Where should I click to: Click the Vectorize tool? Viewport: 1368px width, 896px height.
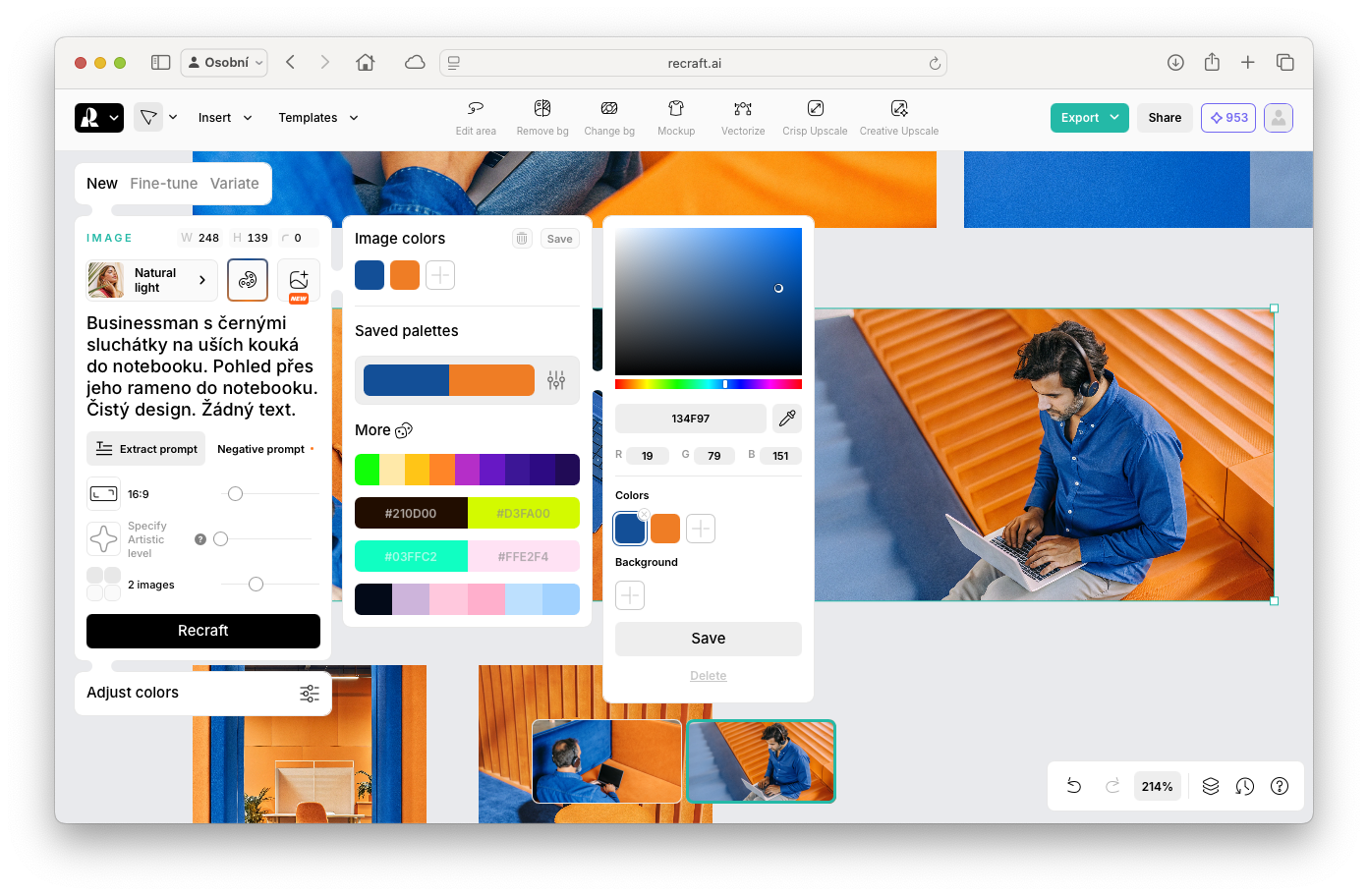point(743,117)
